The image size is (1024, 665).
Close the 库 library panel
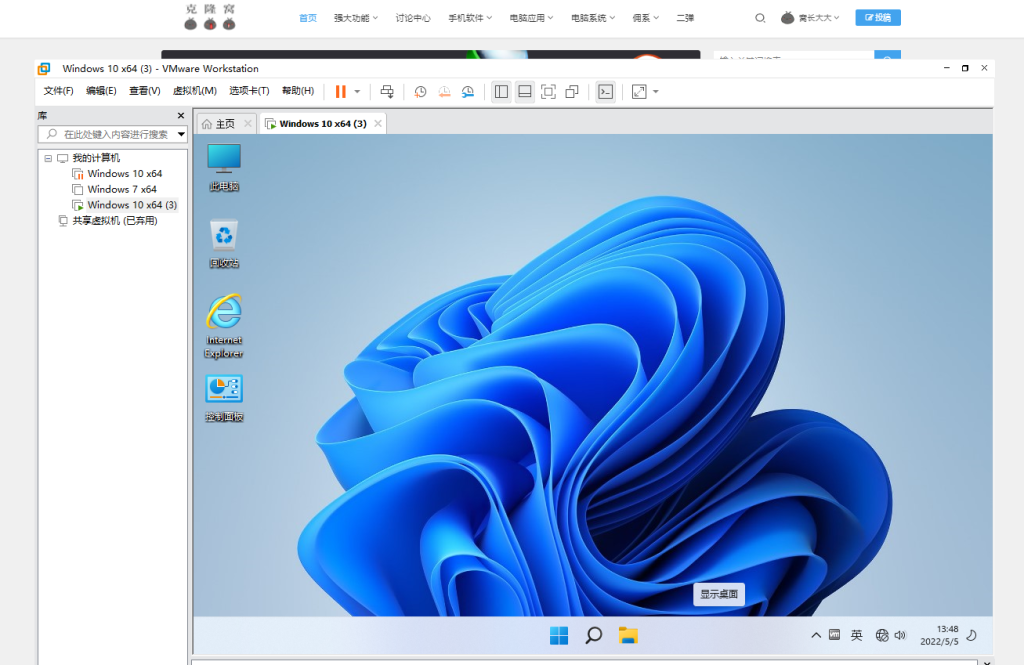[x=181, y=116]
